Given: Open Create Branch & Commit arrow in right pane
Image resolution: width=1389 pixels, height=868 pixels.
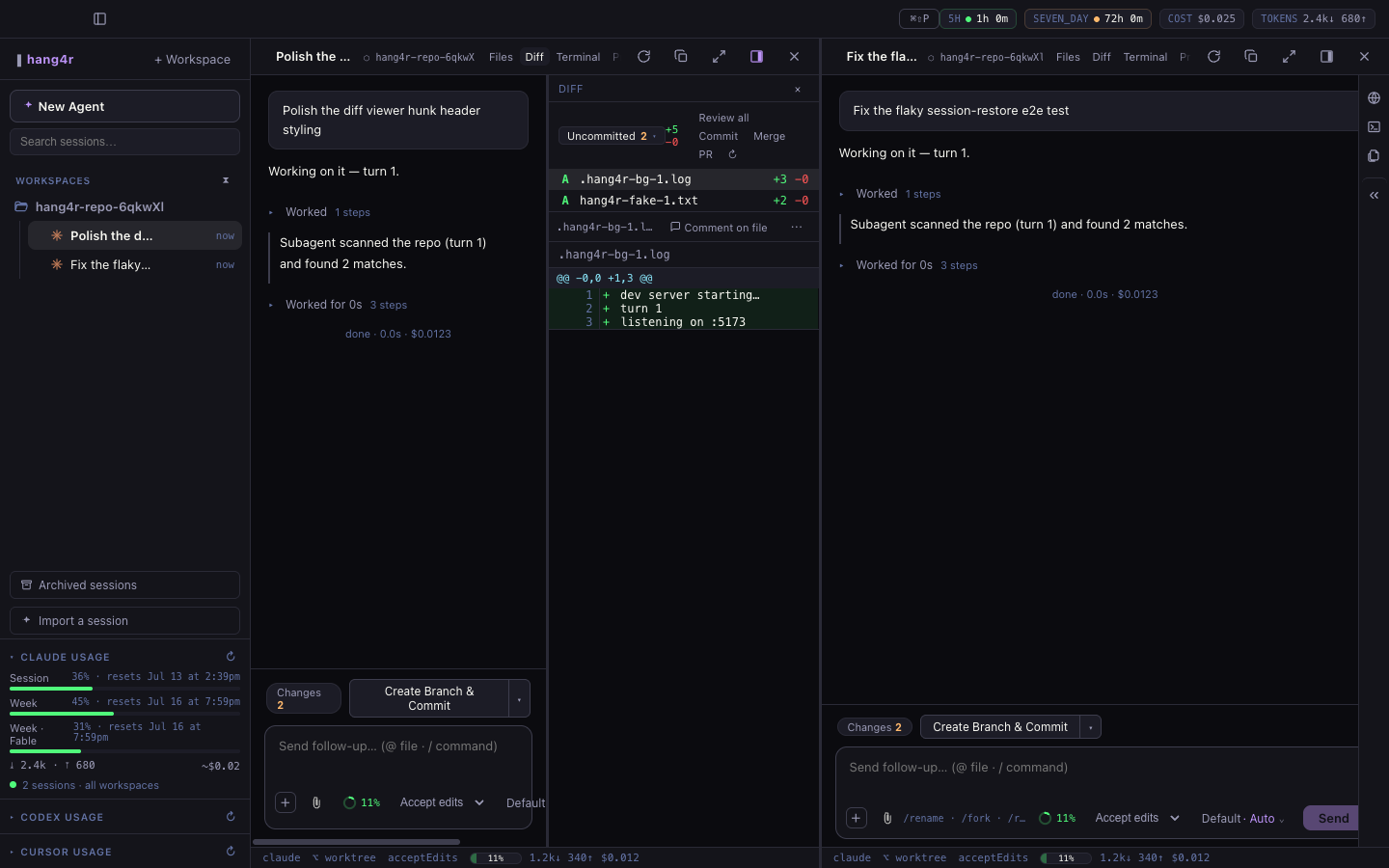Looking at the screenshot, I should point(1091,727).
